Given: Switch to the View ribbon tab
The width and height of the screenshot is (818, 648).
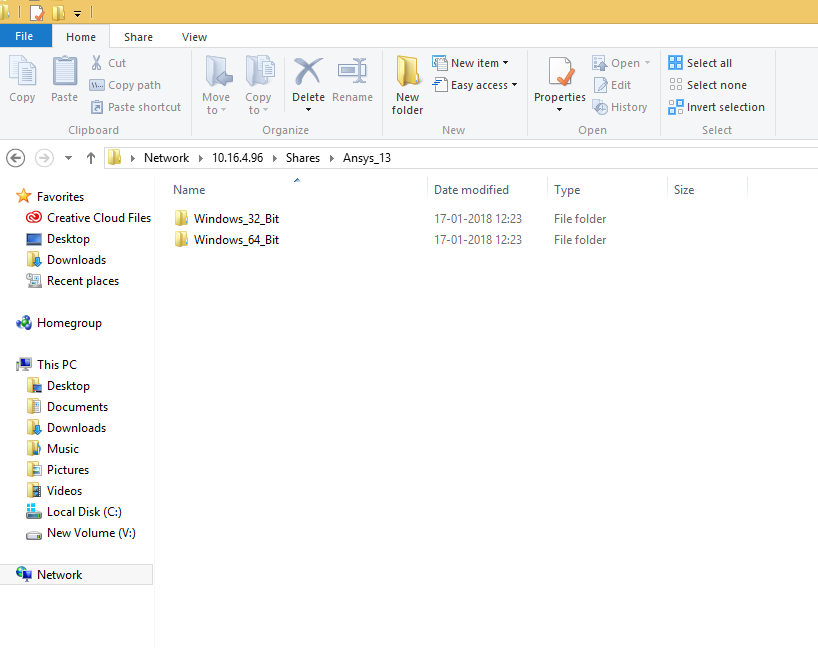Looking at the screenshot, I should [194, 37].
